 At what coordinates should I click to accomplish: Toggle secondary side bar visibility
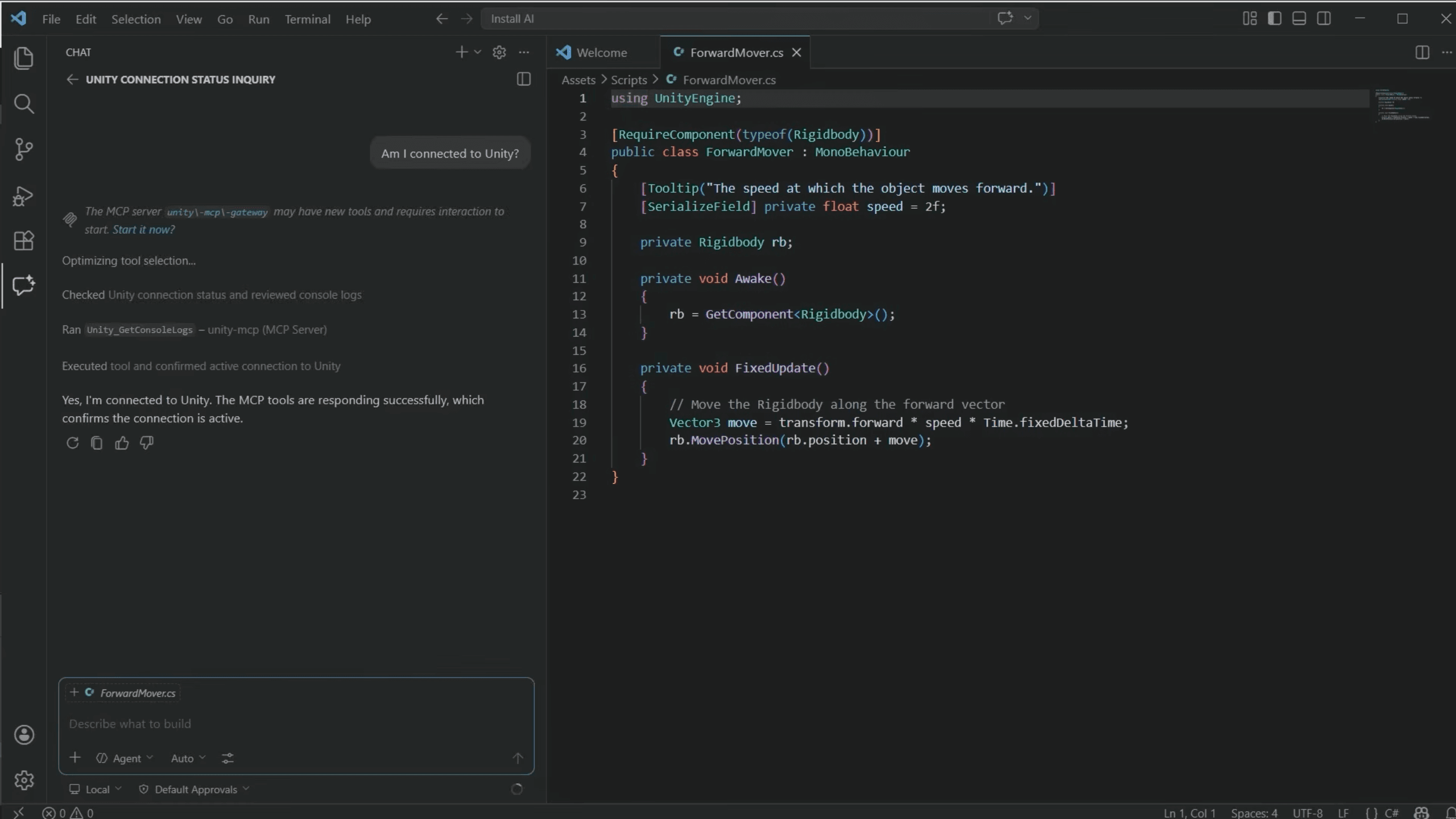1324,19
